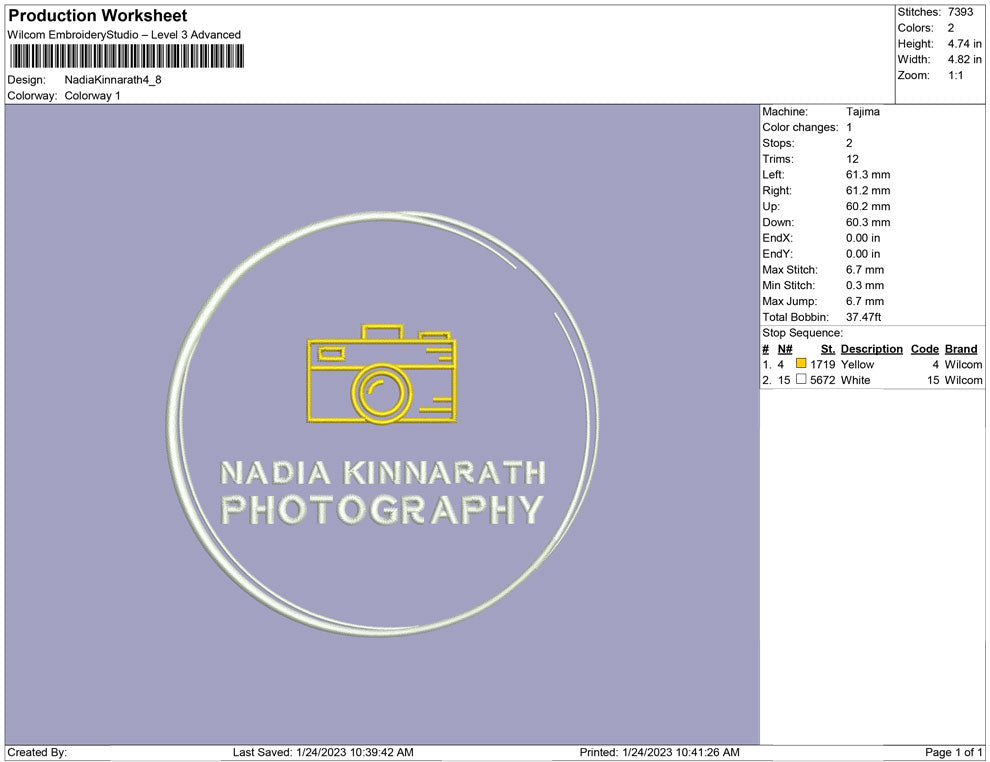Click the Zoom 1:1 value
990x762 pixels.
tap(955, 76)
